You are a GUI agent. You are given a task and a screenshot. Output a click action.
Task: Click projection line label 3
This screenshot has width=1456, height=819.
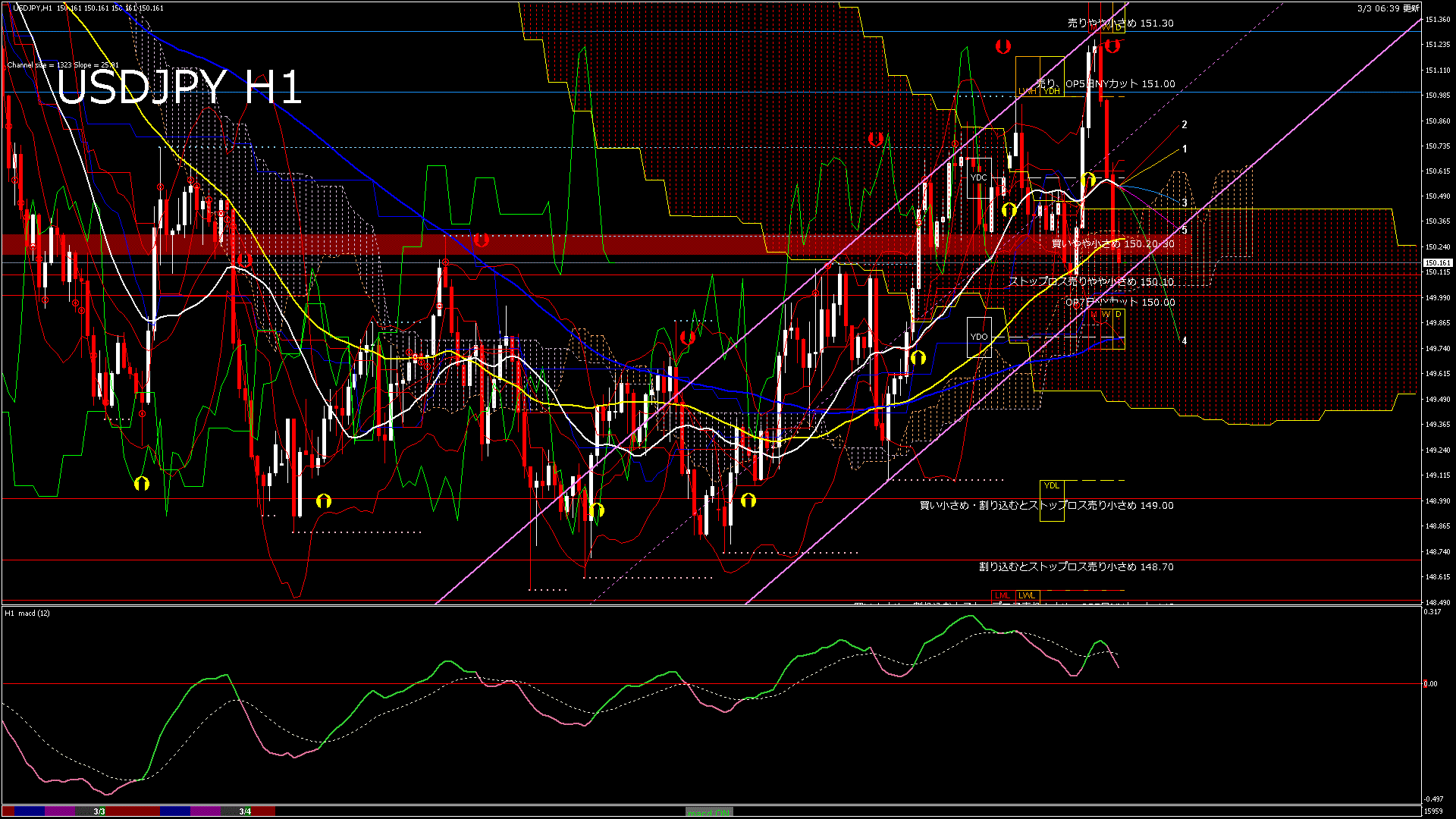tap(1185, 203)
